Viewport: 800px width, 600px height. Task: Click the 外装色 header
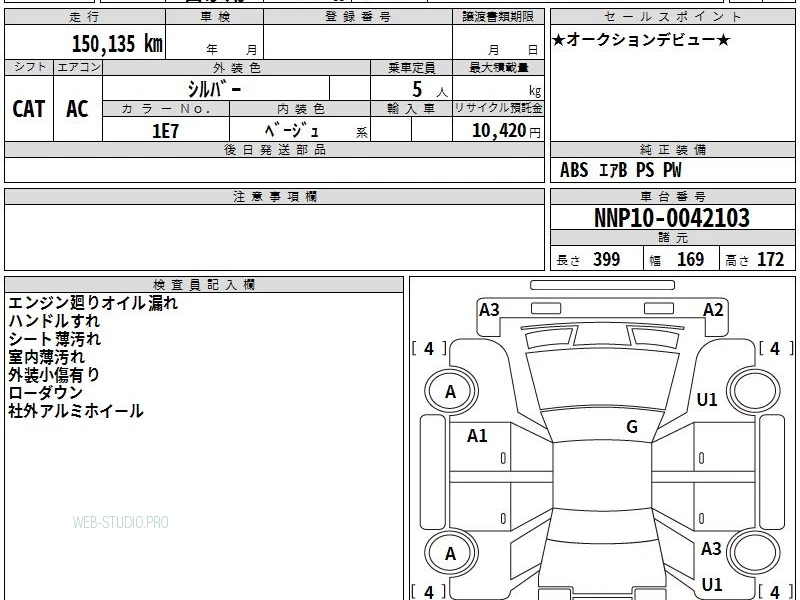coord(236,68)
